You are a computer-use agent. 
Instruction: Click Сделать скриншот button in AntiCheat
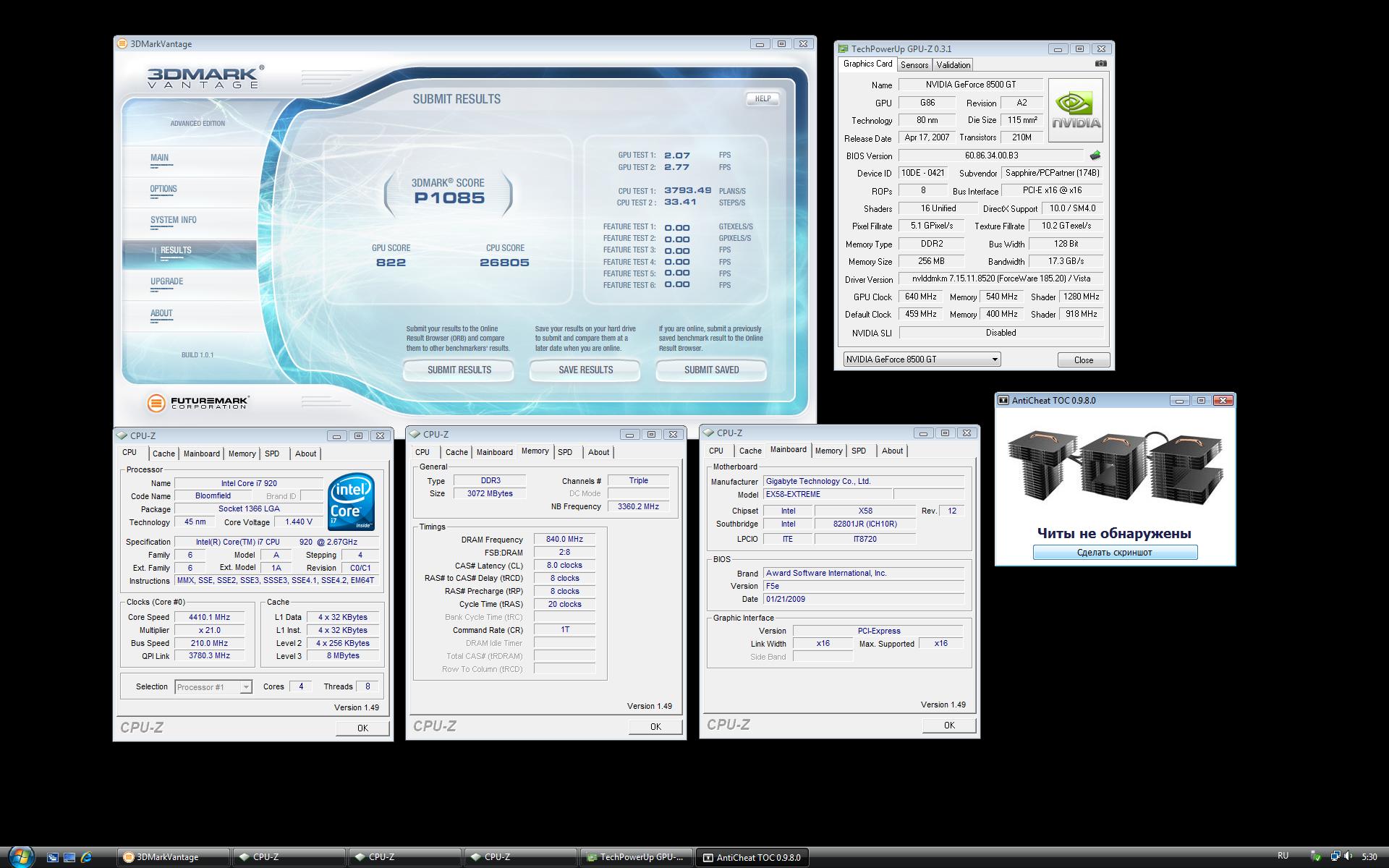1115,553
